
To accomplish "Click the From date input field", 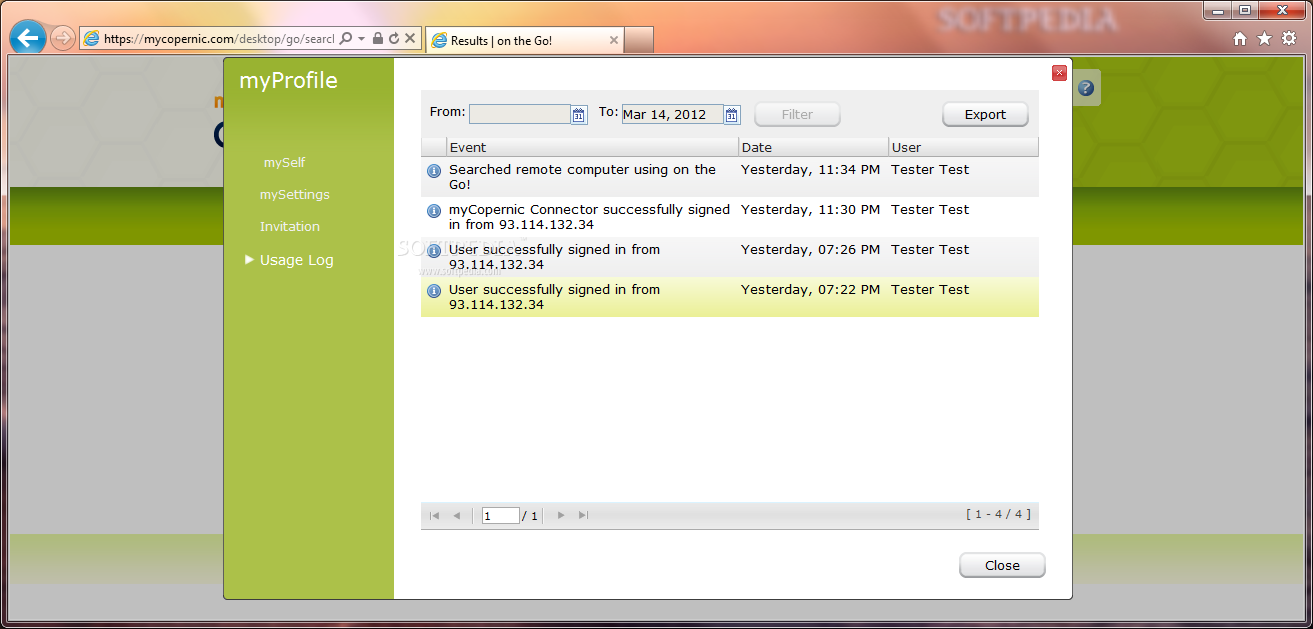I will point(520,114).
